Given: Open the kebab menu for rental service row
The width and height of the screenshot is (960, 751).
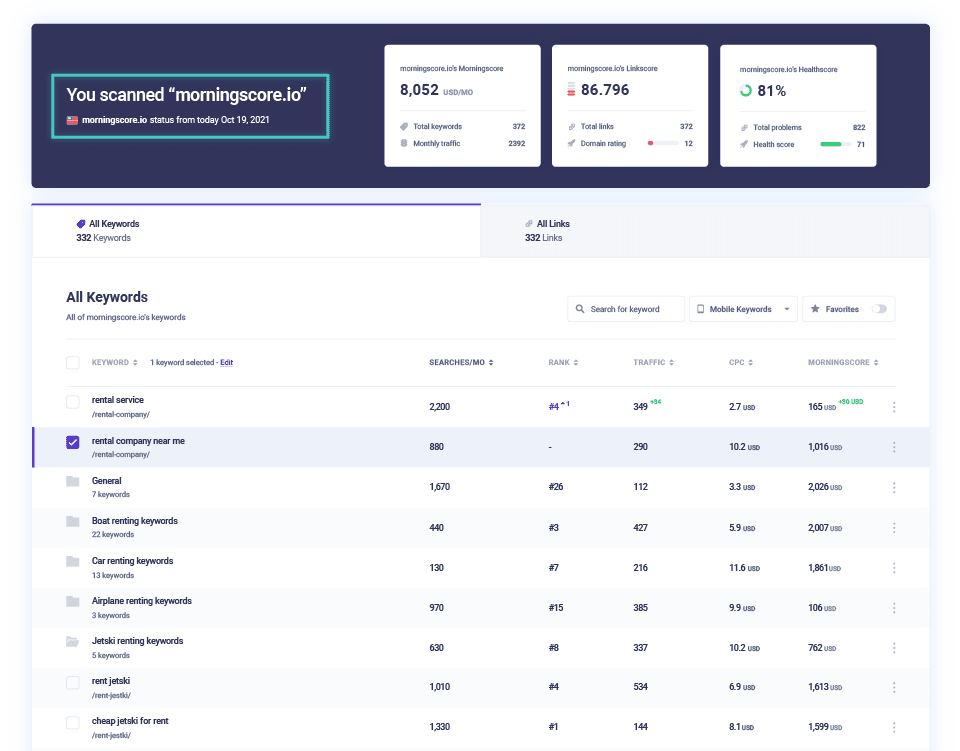Looking at the screenshot, I should point(894,407).
